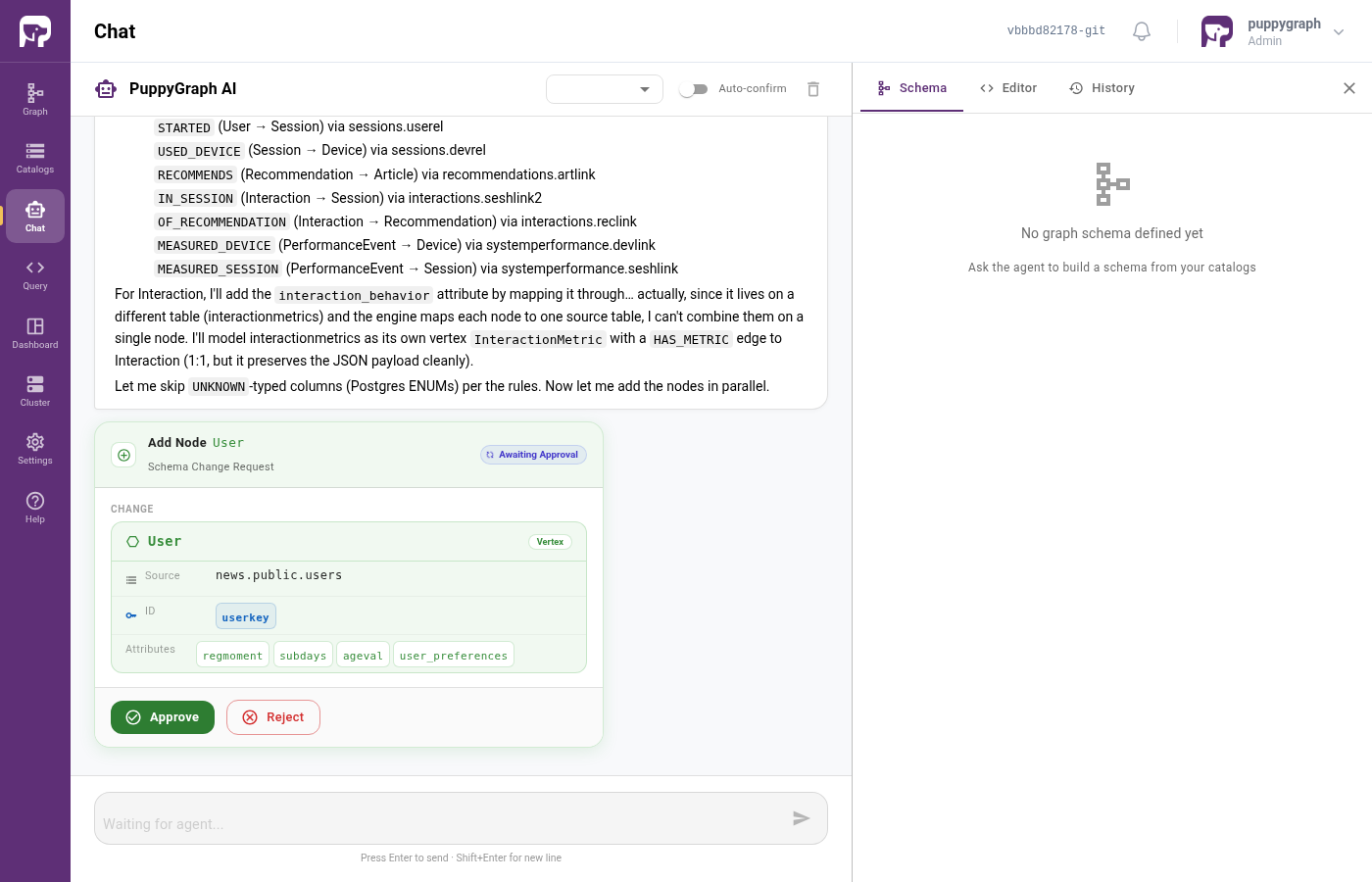Open the Graph page in sidebar
The width and height of the screenshot is (1372, 882).
click(35, 100)
